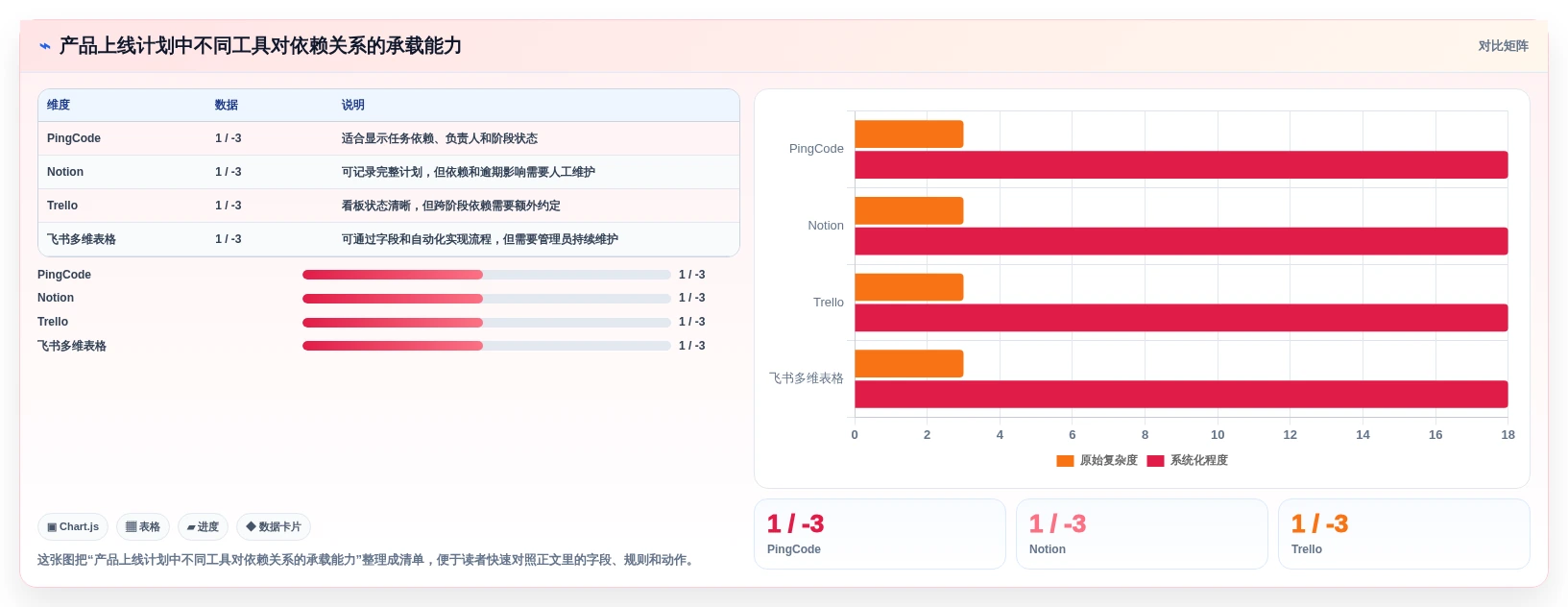Click the 飞书多维表格 chart axis label

(807, 378)
